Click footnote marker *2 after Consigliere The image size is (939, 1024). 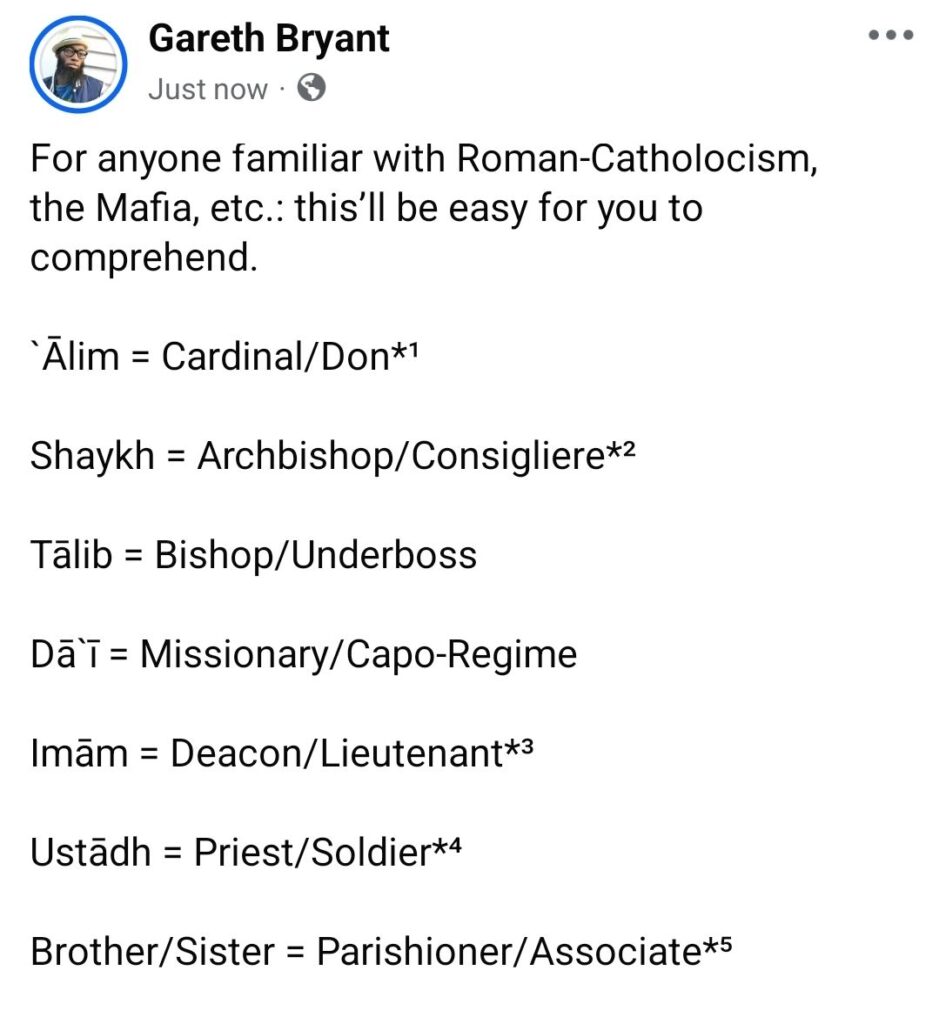click(x=621, y=452)
